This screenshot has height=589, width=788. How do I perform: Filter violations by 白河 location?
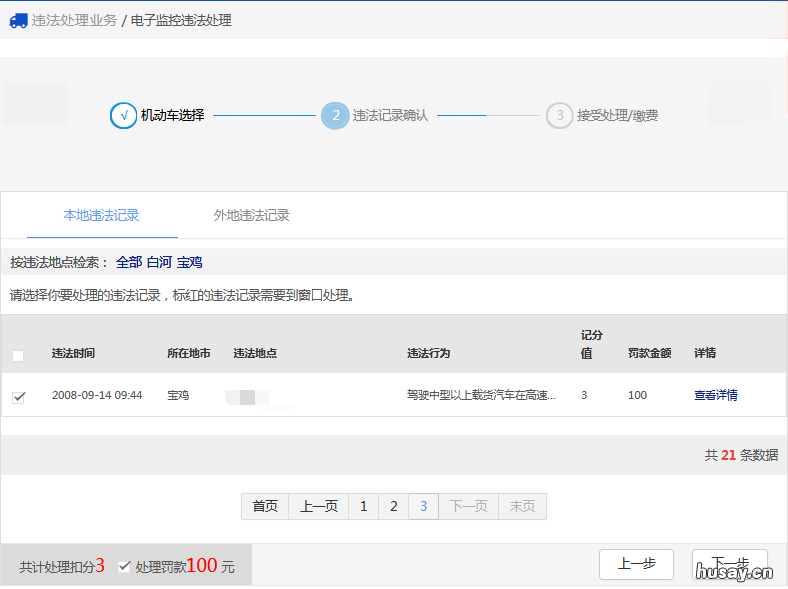pyautogui.click(x=159, y=262)
